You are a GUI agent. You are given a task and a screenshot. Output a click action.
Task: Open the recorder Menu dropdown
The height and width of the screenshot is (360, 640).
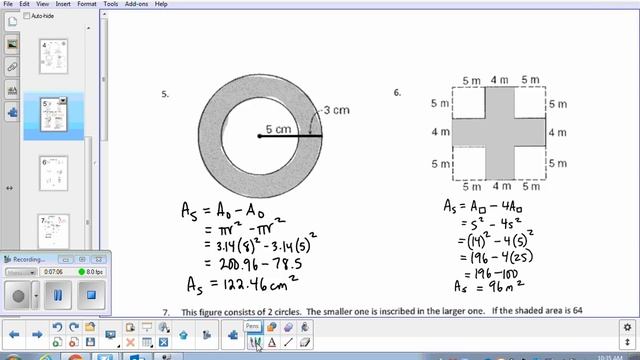21,272
